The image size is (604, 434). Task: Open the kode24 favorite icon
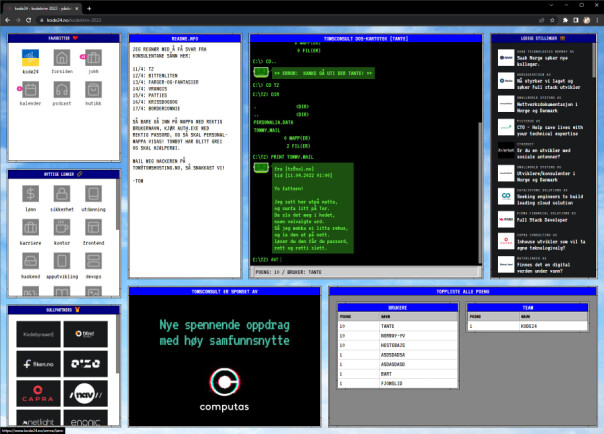(30, 58)
